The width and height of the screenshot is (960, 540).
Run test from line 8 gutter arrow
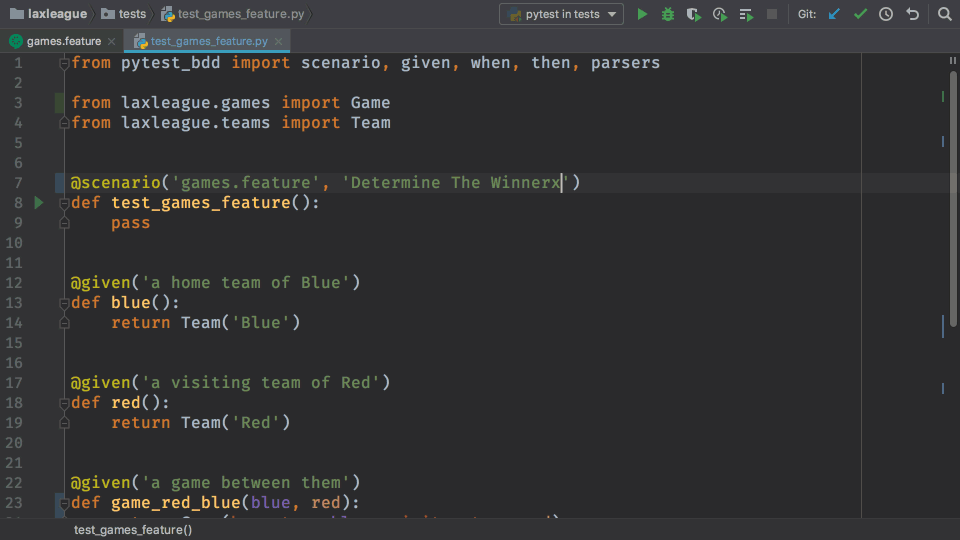(x=39, y=203)
